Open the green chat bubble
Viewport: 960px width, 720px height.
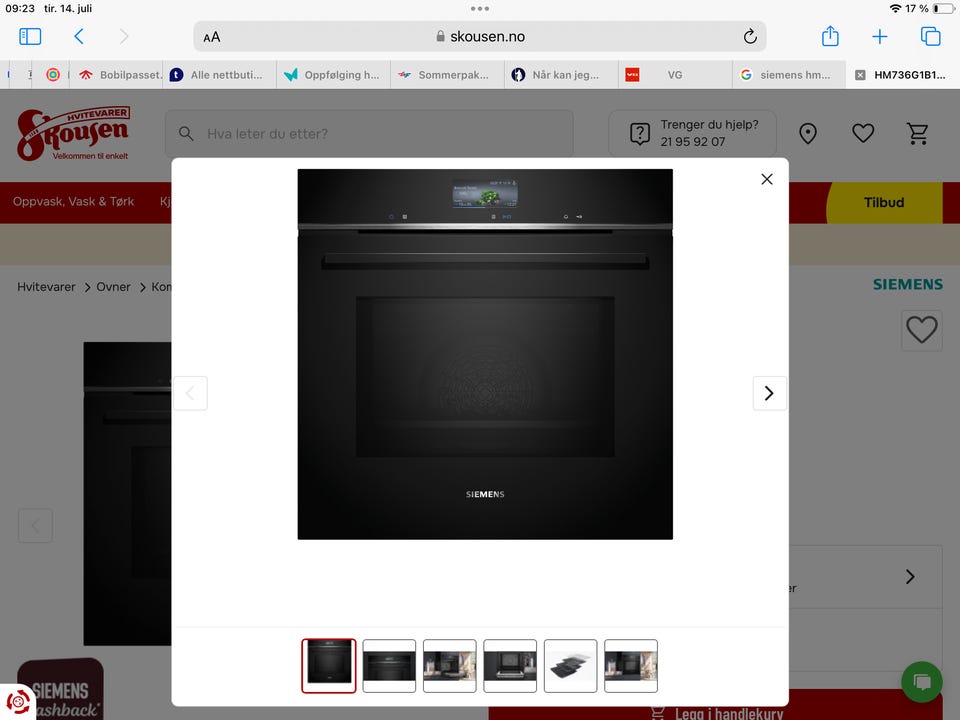click(x=921, y=682)
